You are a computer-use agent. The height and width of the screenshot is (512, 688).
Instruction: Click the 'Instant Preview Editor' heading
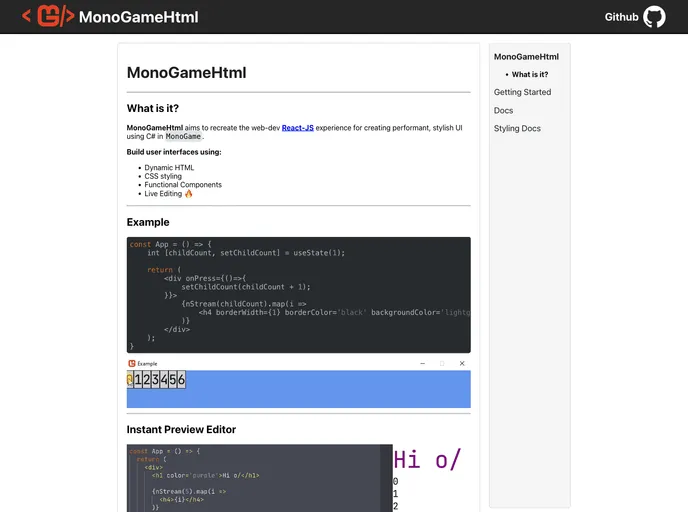coord(181,430)
